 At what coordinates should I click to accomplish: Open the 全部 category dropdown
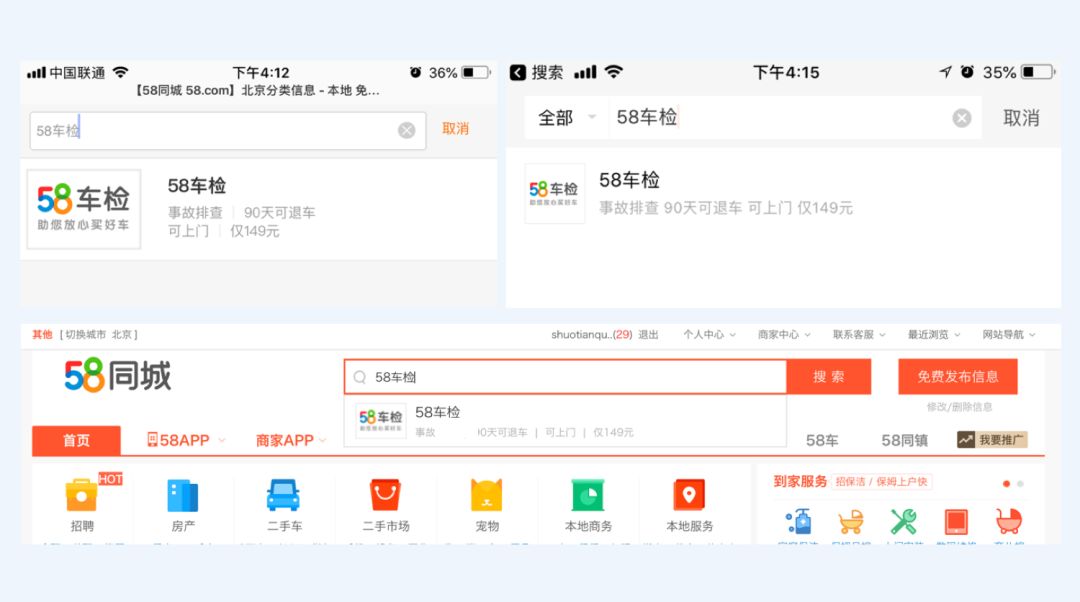pyautogui.click(x=566, y=118)
